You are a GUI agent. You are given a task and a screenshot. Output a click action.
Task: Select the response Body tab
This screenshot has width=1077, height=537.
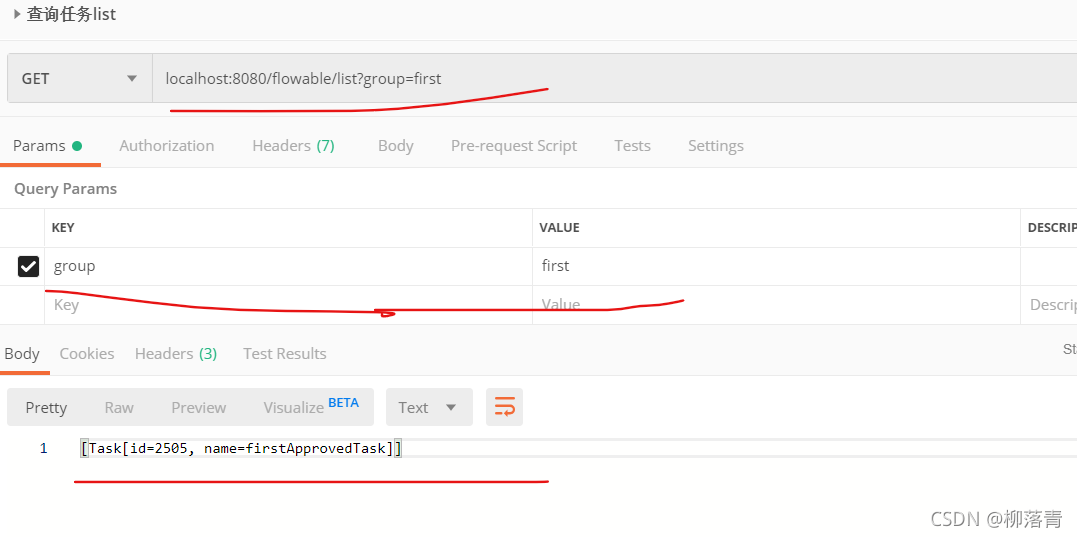(x=22, y=354)
